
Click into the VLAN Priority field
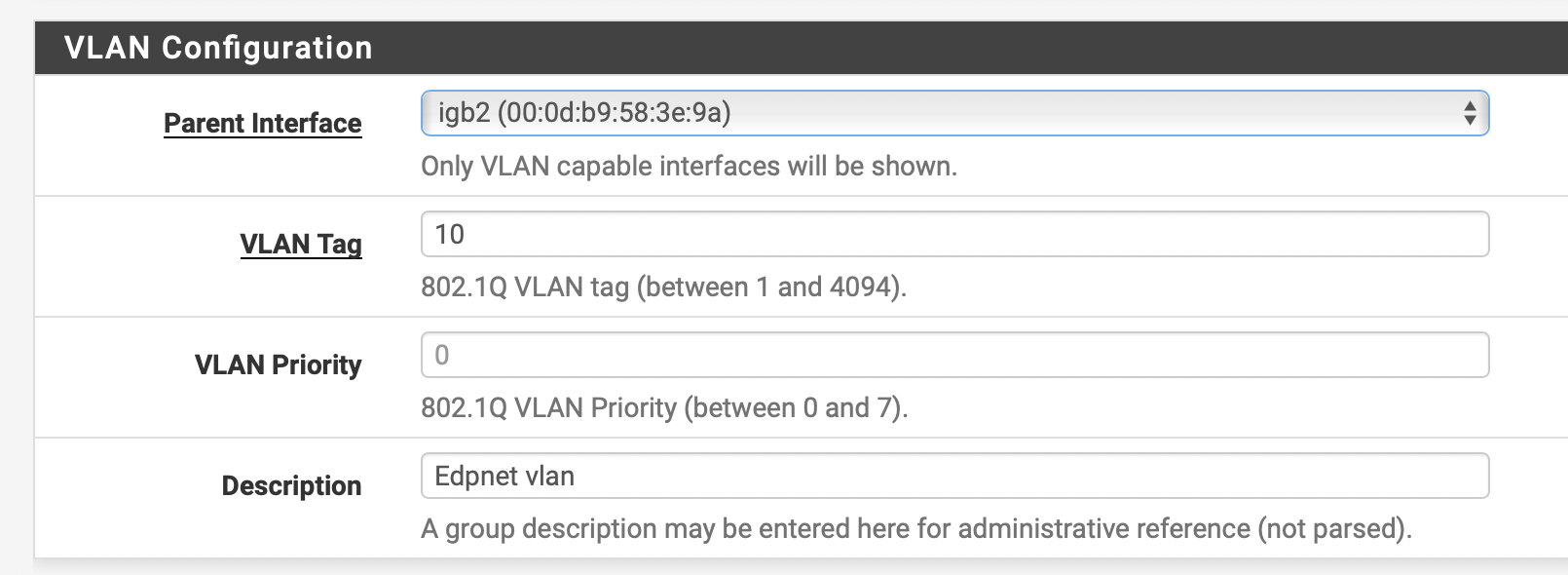954,355
